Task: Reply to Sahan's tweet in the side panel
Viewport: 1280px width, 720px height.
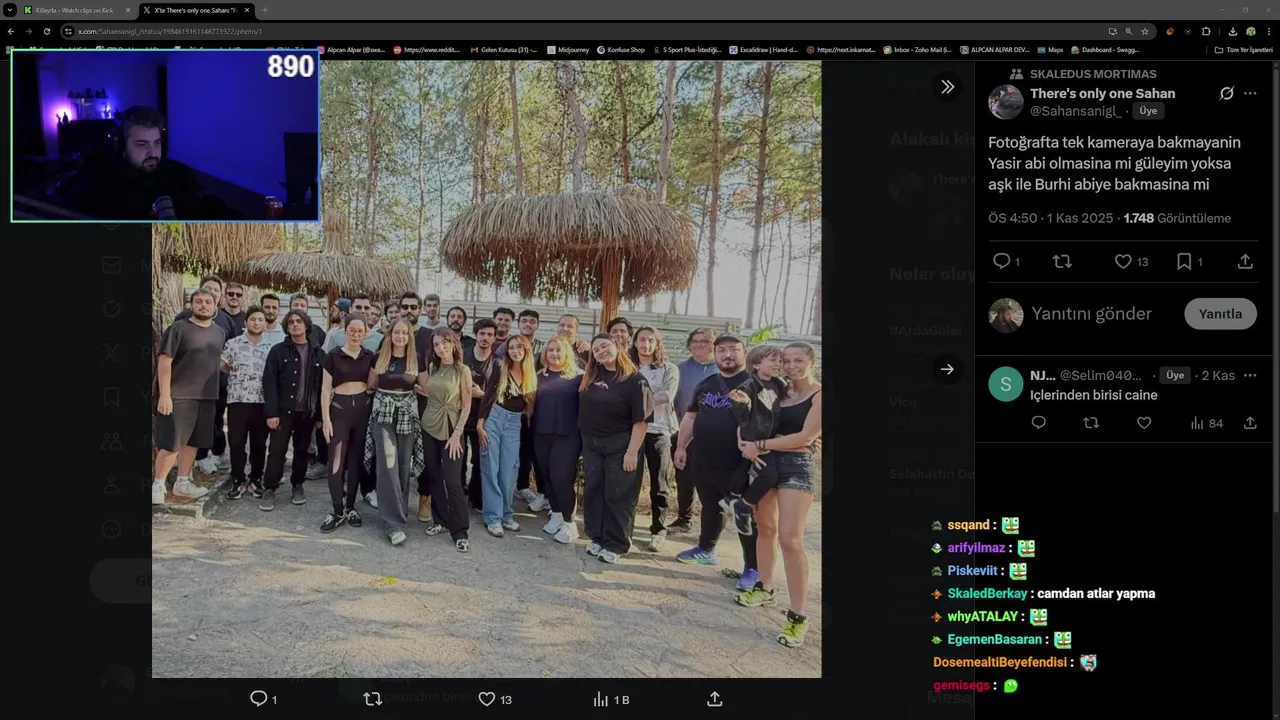Action: (x=1002, y=261)
